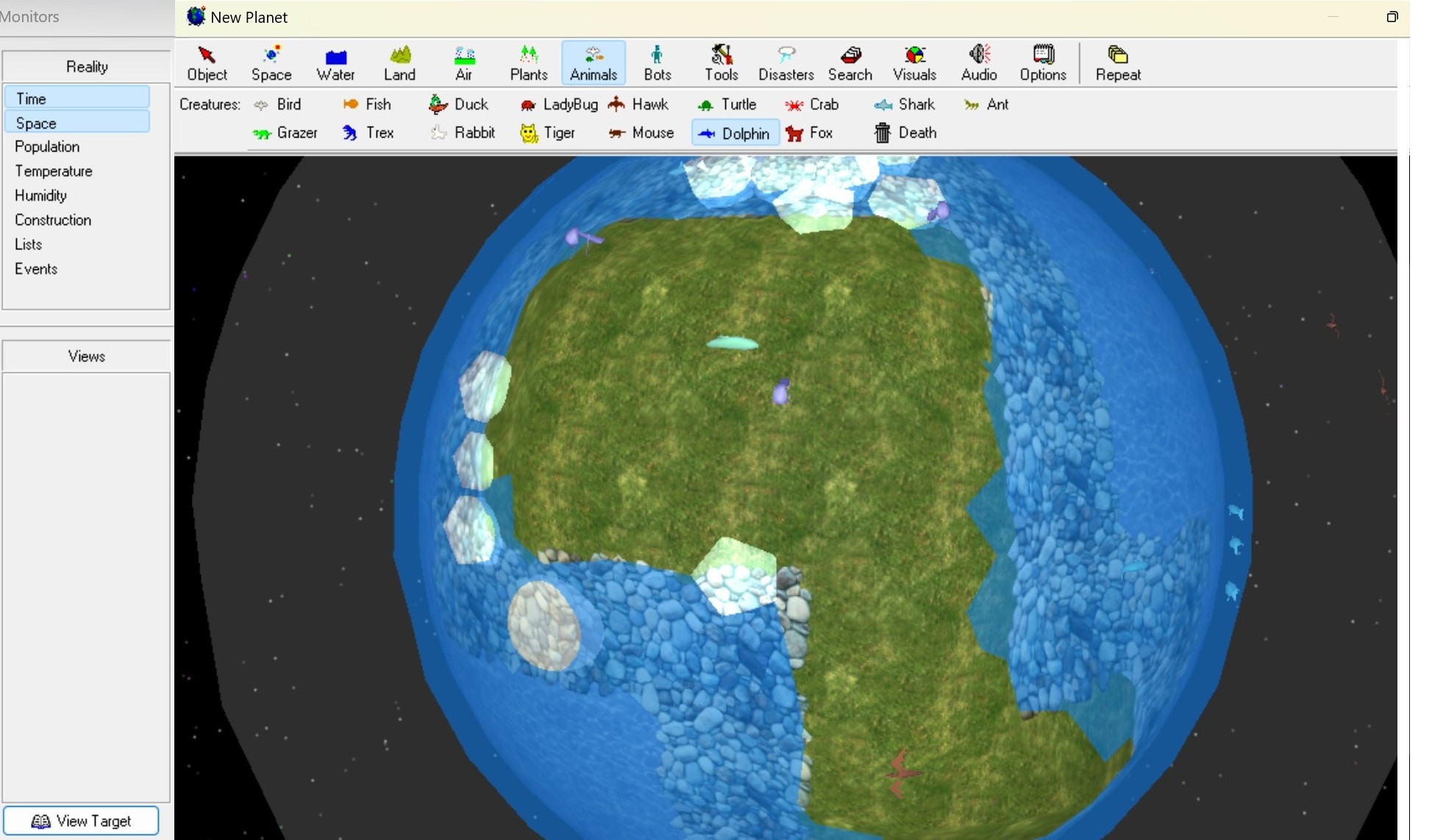1432x840 pixels.
Task: Open the Water toolbar category
Action: coord(335,63)
